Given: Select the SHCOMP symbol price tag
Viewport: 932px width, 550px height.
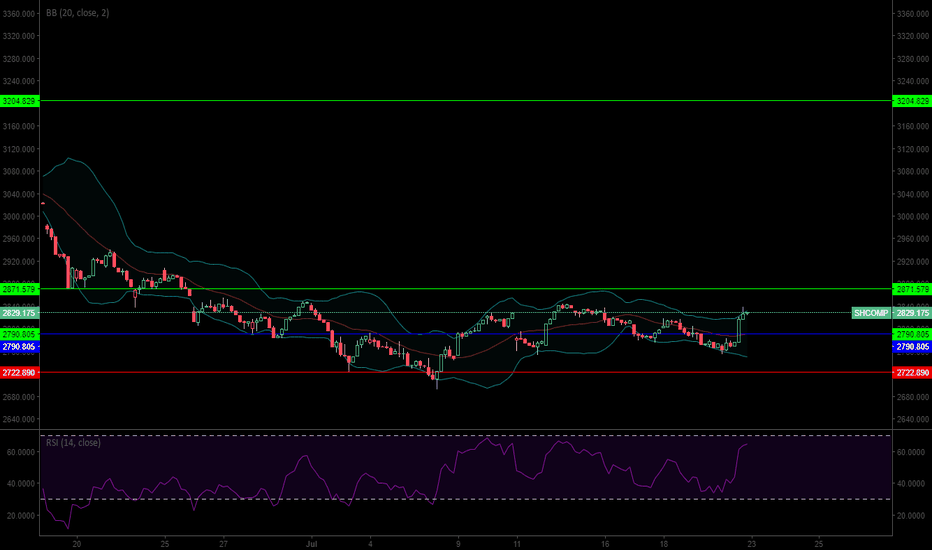Looking at the screenshot, I should pyautogui.click(x=871, y=313).
